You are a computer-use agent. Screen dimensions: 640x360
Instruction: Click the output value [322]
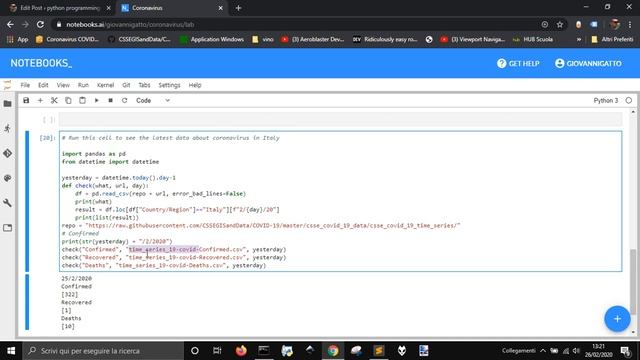(x=69, y=294)
